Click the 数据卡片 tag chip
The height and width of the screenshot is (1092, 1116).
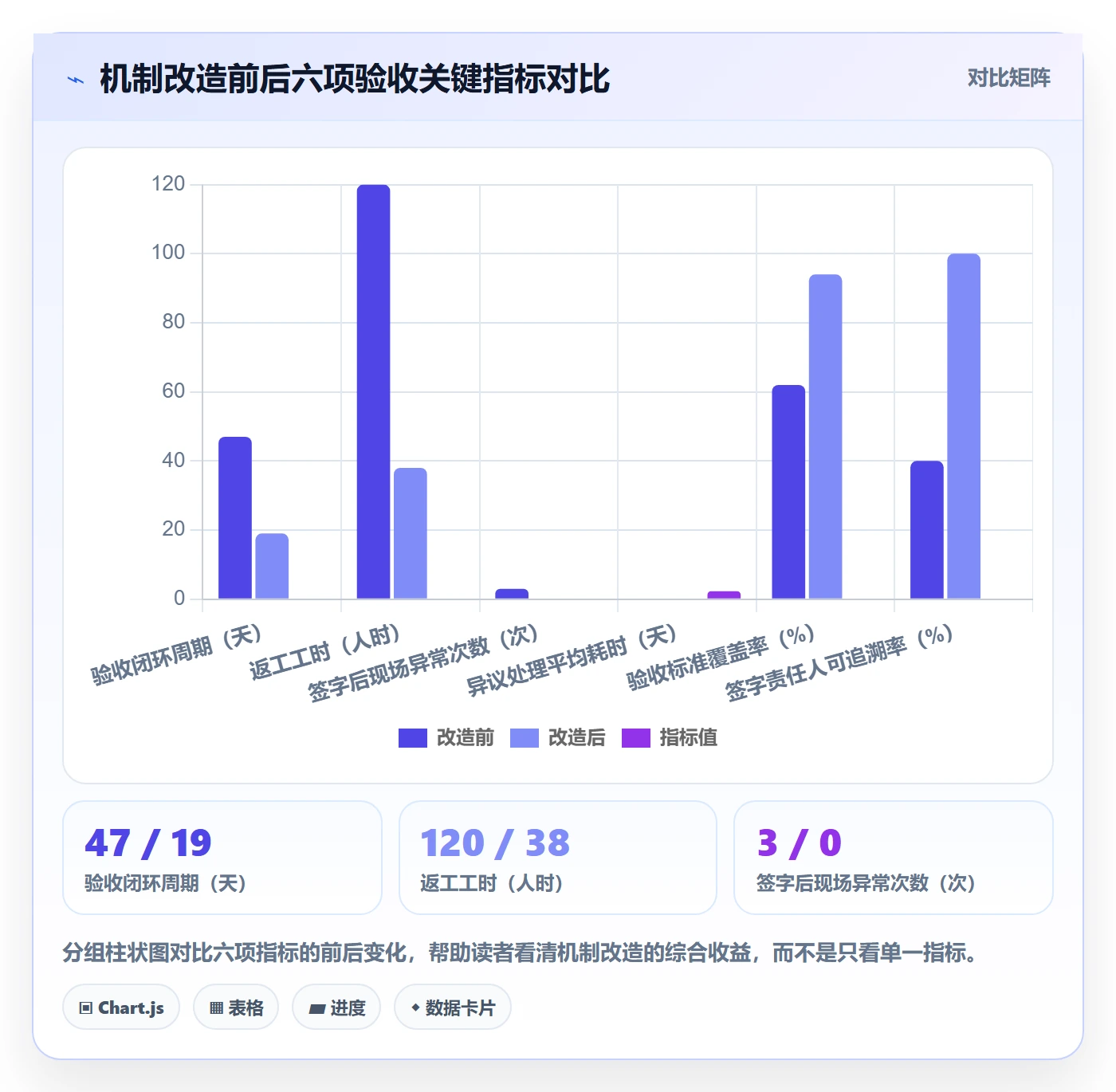pos(453,1008)
